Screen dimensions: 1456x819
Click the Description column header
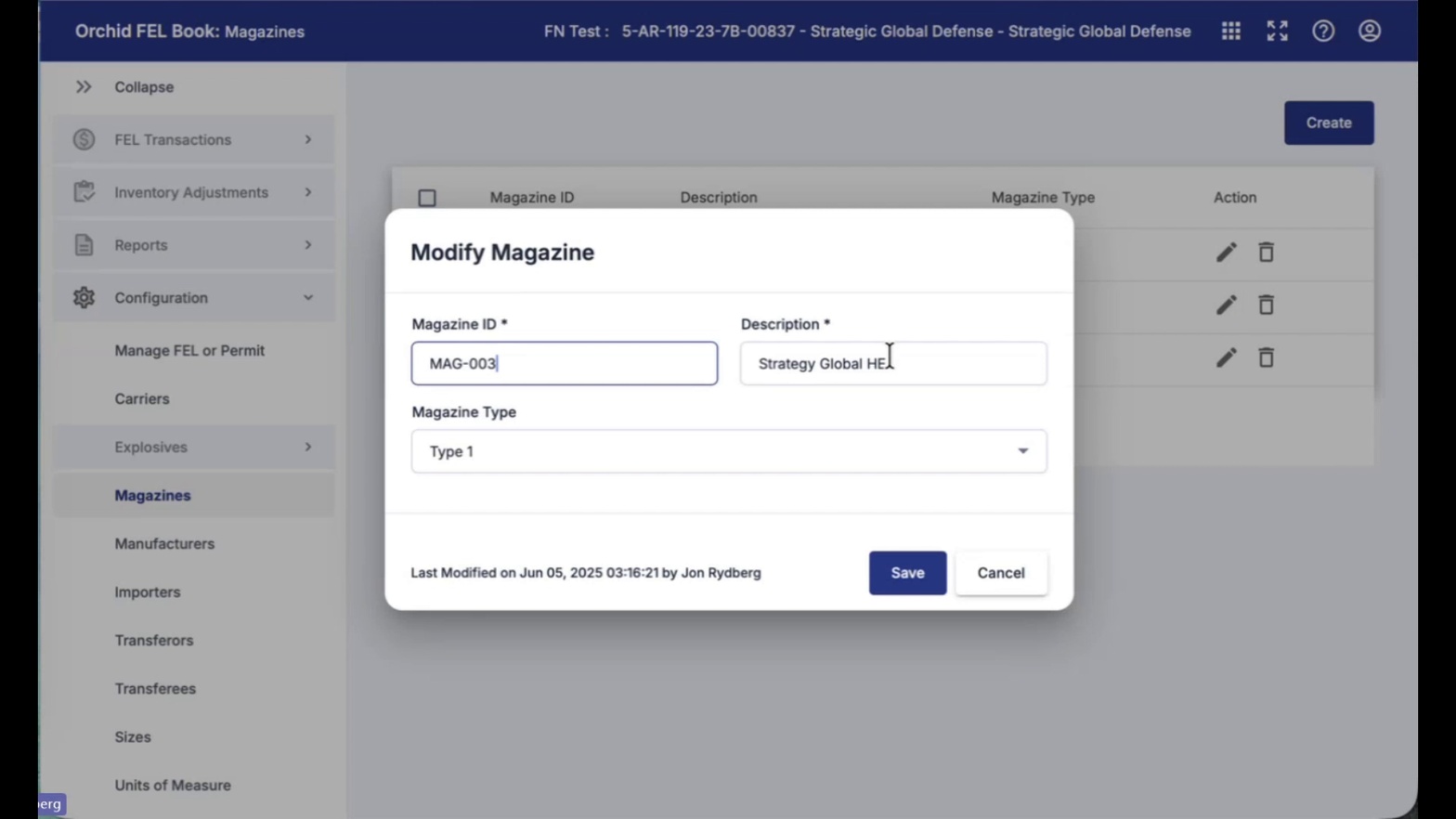tap(719, 197)
